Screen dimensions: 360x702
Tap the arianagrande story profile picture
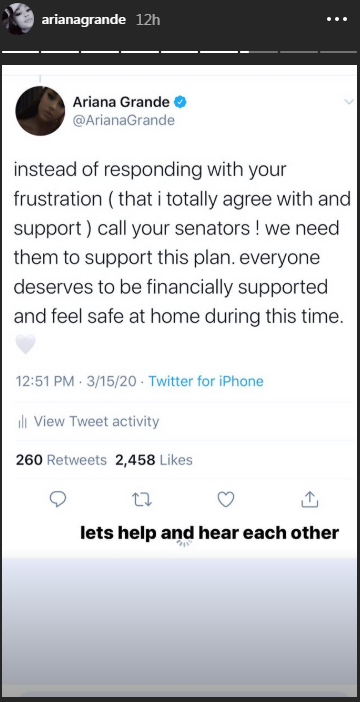click(x=18, y=19)
